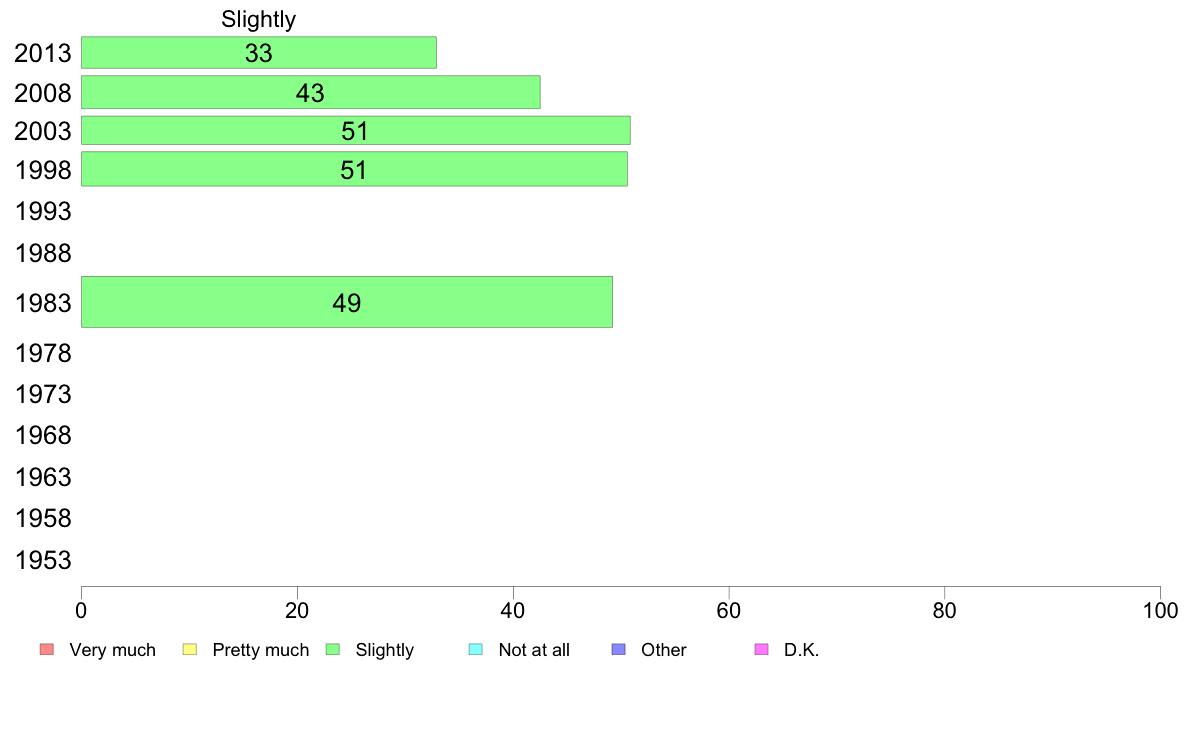
Task: Click the magenta D.K. legend swatch
Action: pyautogui.click(x=761, y=650)
